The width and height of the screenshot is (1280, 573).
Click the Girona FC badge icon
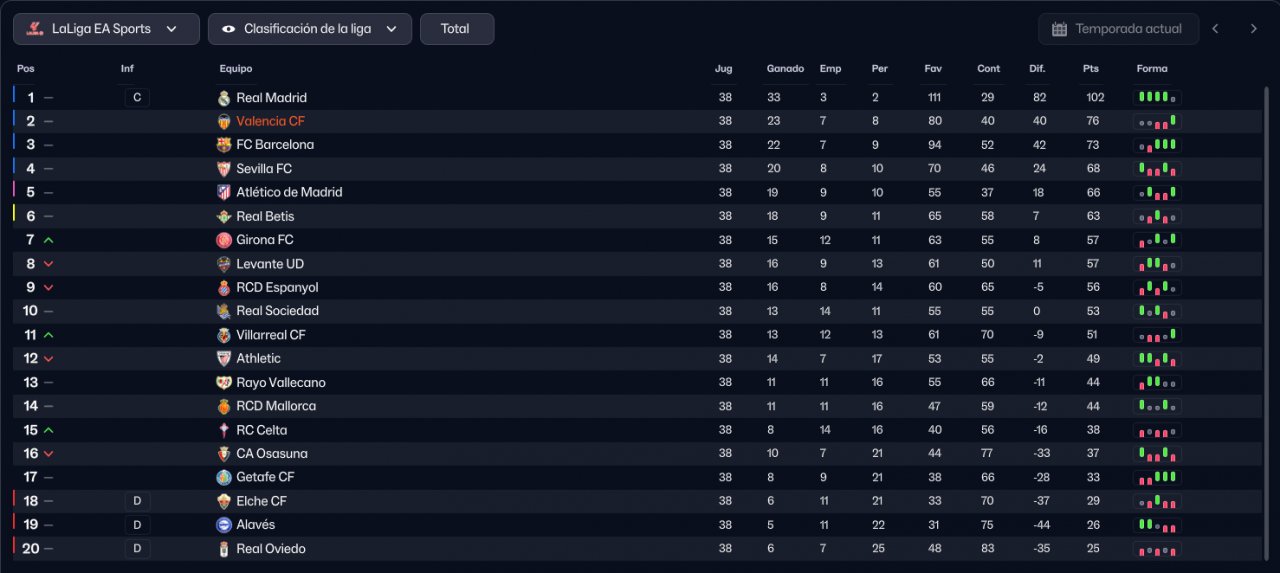(x=224, y=240)
